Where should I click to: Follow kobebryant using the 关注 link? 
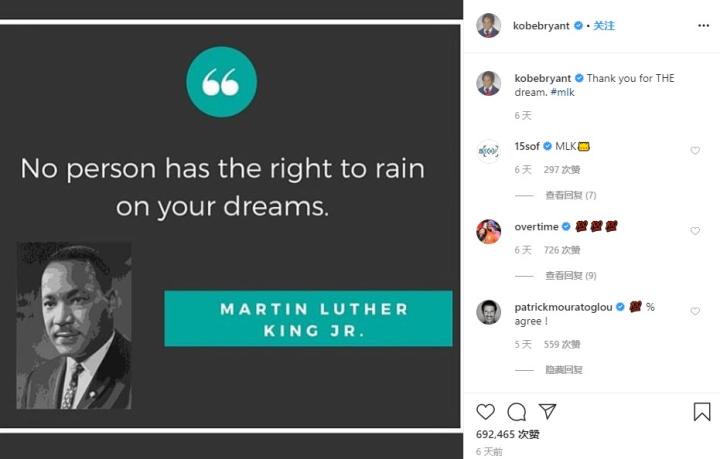tap(604, 26)
